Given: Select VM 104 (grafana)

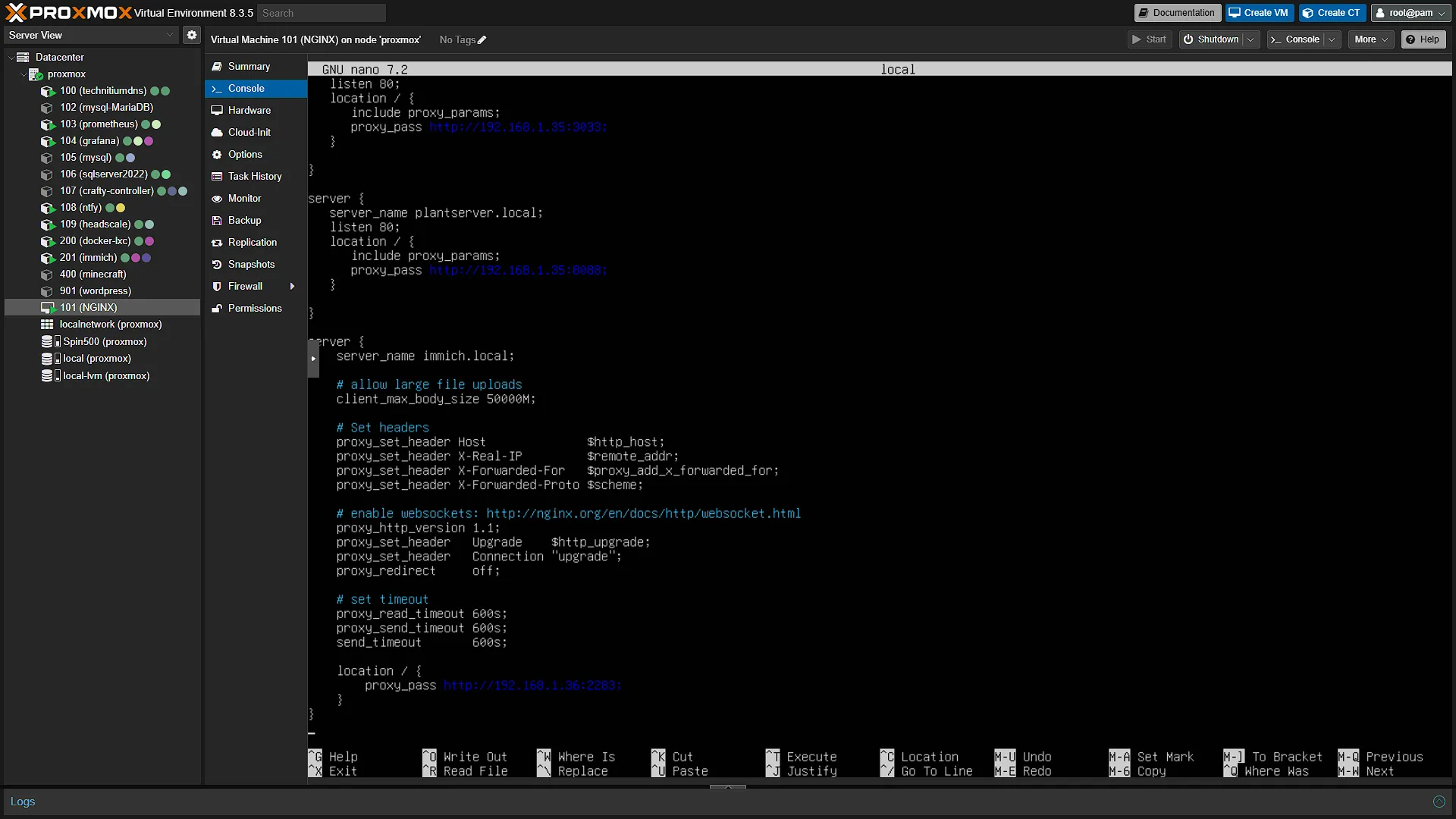Looking at the screenshot, I should coord(89,141).
